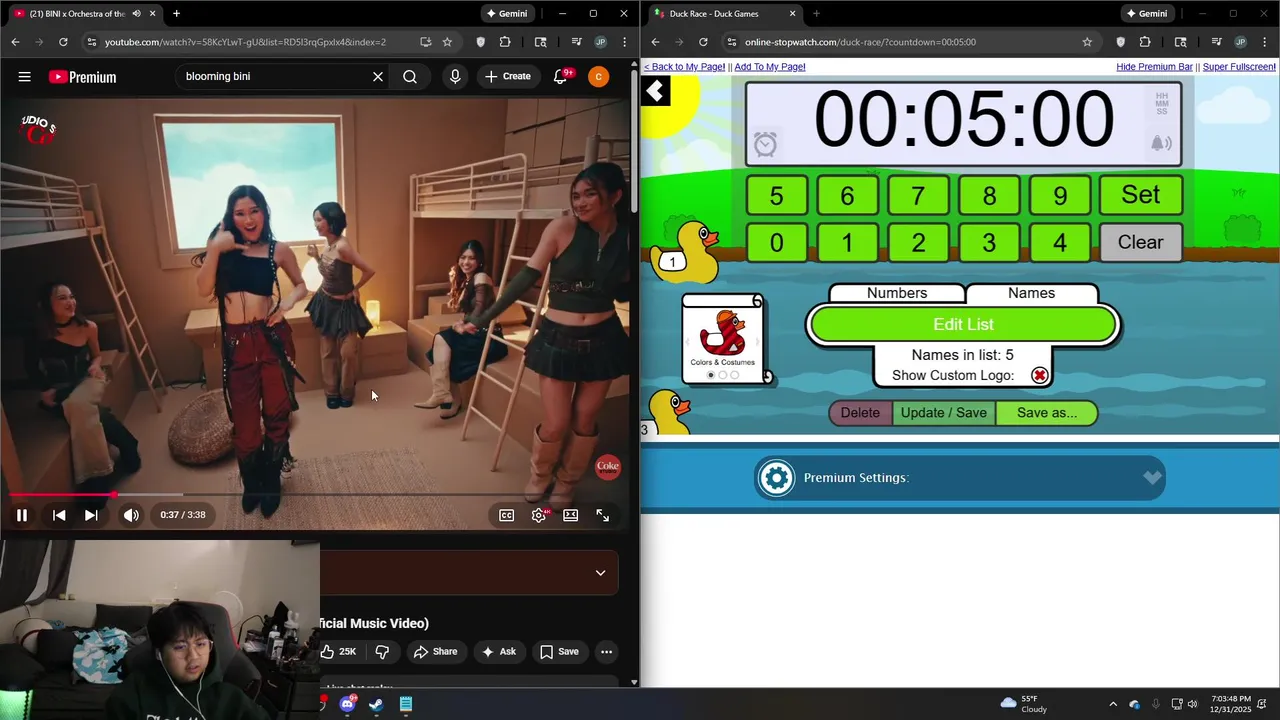Screen dimensions: 1280x720
Task: Click the alarm clock icon in timer
Action: click(x=765, y=144)
